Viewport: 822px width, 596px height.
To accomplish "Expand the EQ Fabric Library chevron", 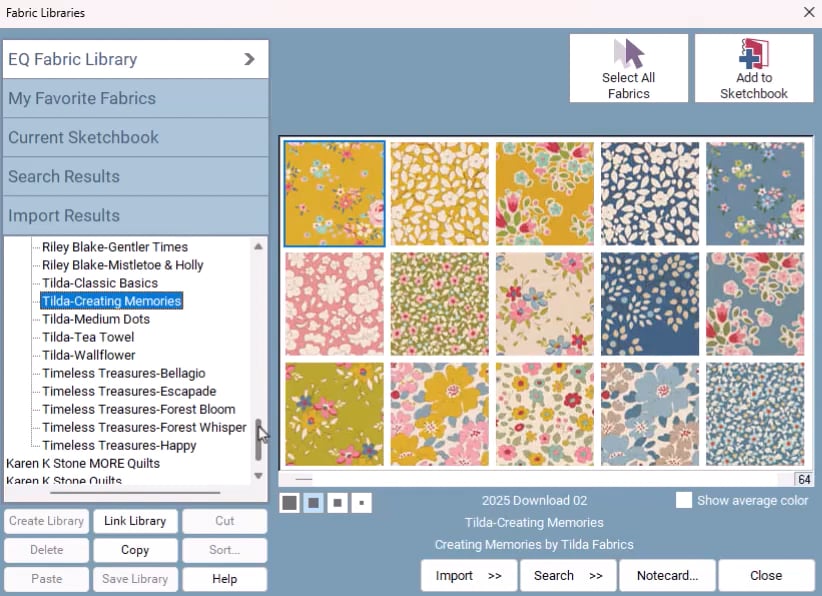I will pyautogui.click(x=250, y=59).
